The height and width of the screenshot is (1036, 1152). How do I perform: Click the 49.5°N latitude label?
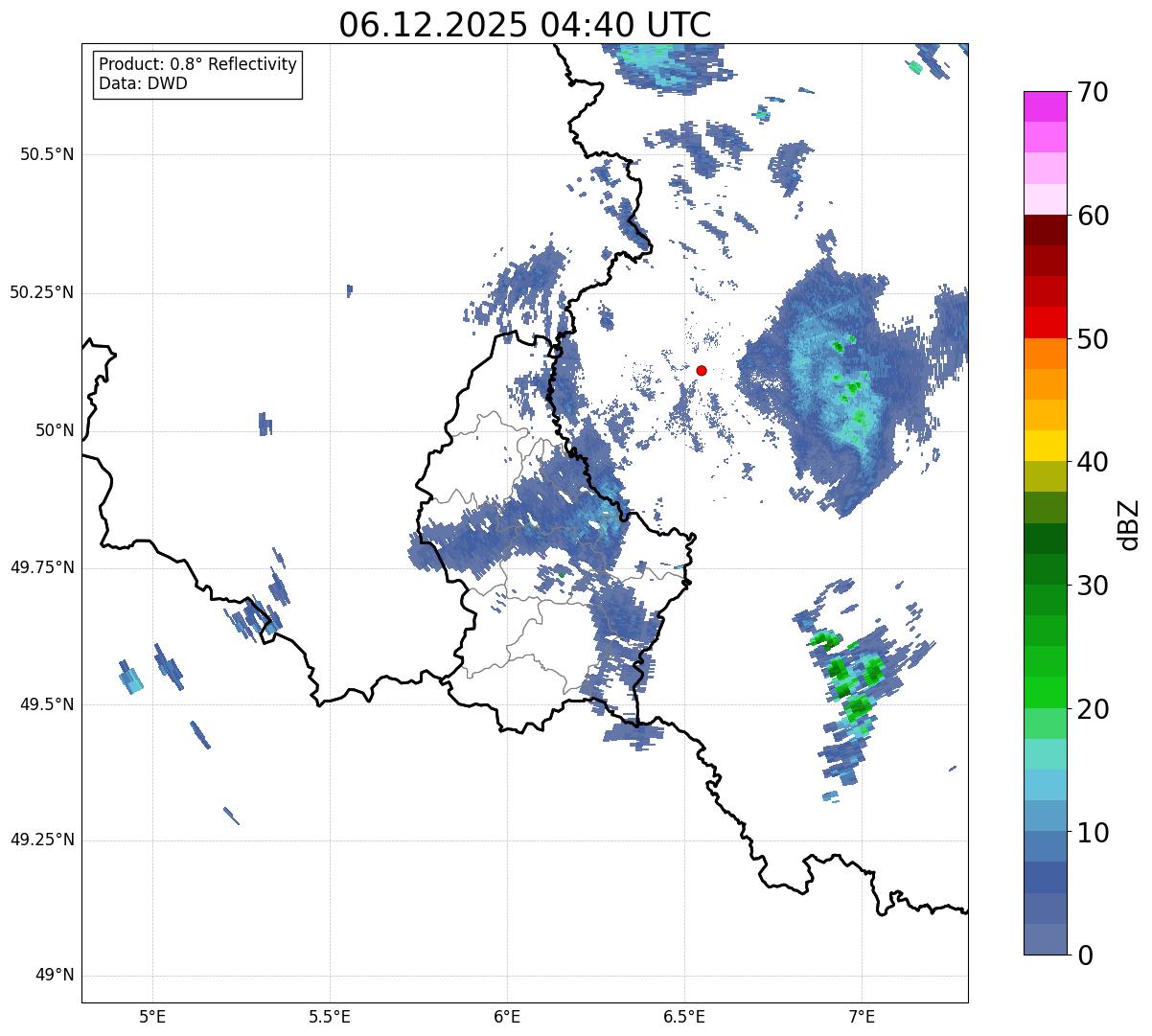click(x=46, y=704)
